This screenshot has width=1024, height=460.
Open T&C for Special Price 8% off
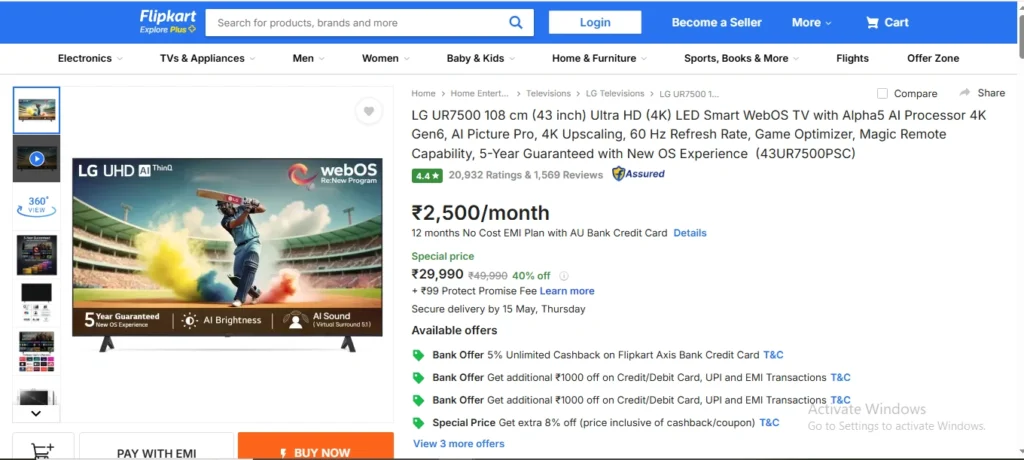pos(769,423)
